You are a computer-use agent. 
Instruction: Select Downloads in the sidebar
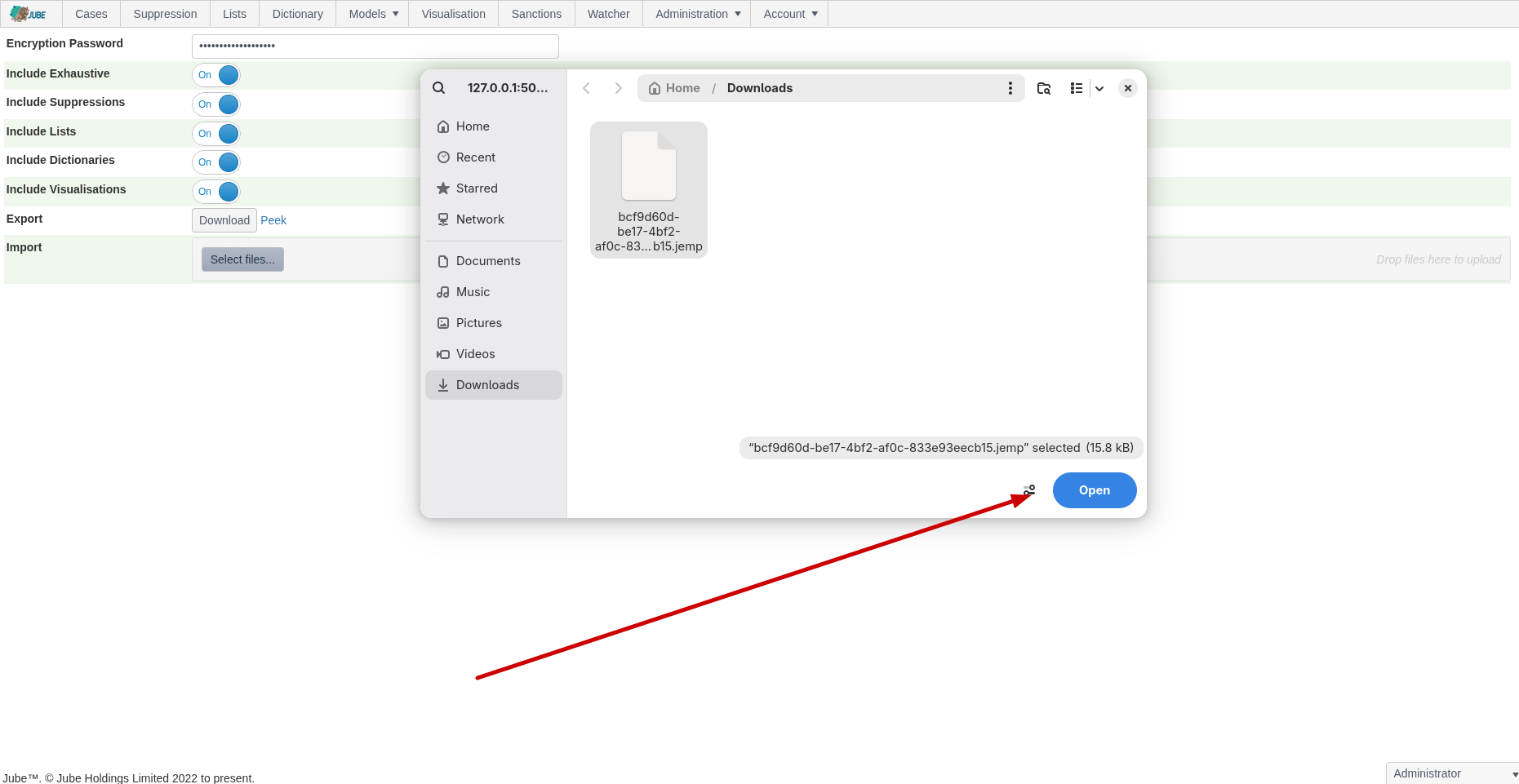point(494,385)
